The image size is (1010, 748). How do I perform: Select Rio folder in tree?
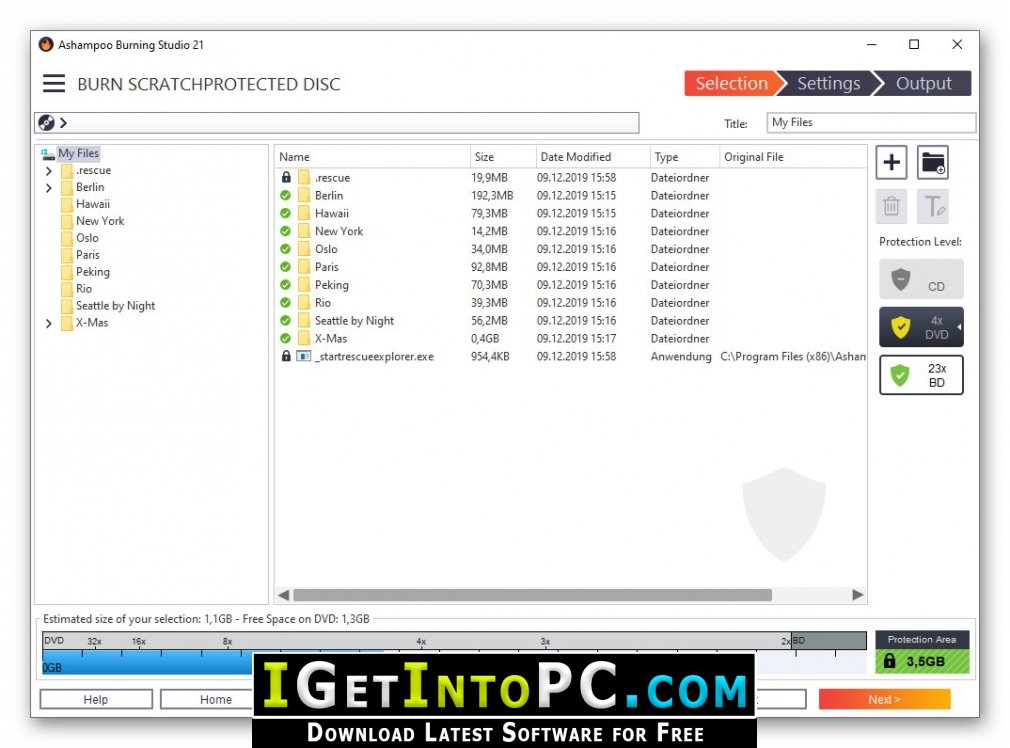(x=84, y=289)
